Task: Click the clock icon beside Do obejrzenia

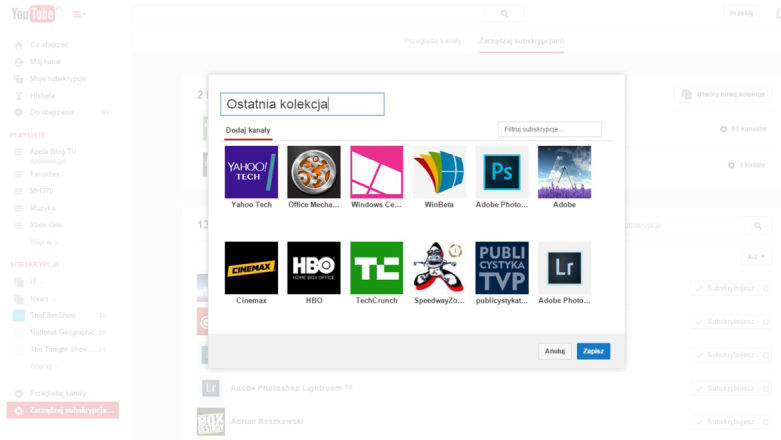Action: click(x=18, y=112)
